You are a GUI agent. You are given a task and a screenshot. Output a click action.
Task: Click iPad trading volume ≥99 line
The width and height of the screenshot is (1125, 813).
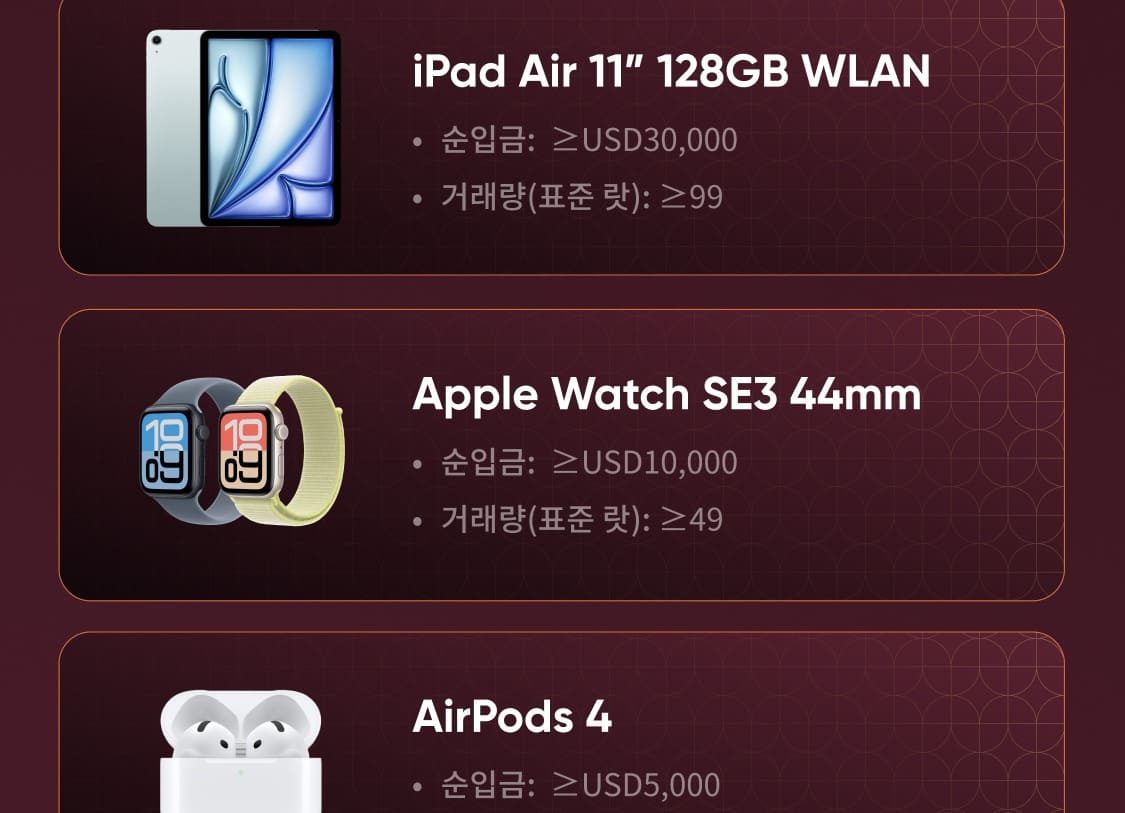[x=568, y=197]
